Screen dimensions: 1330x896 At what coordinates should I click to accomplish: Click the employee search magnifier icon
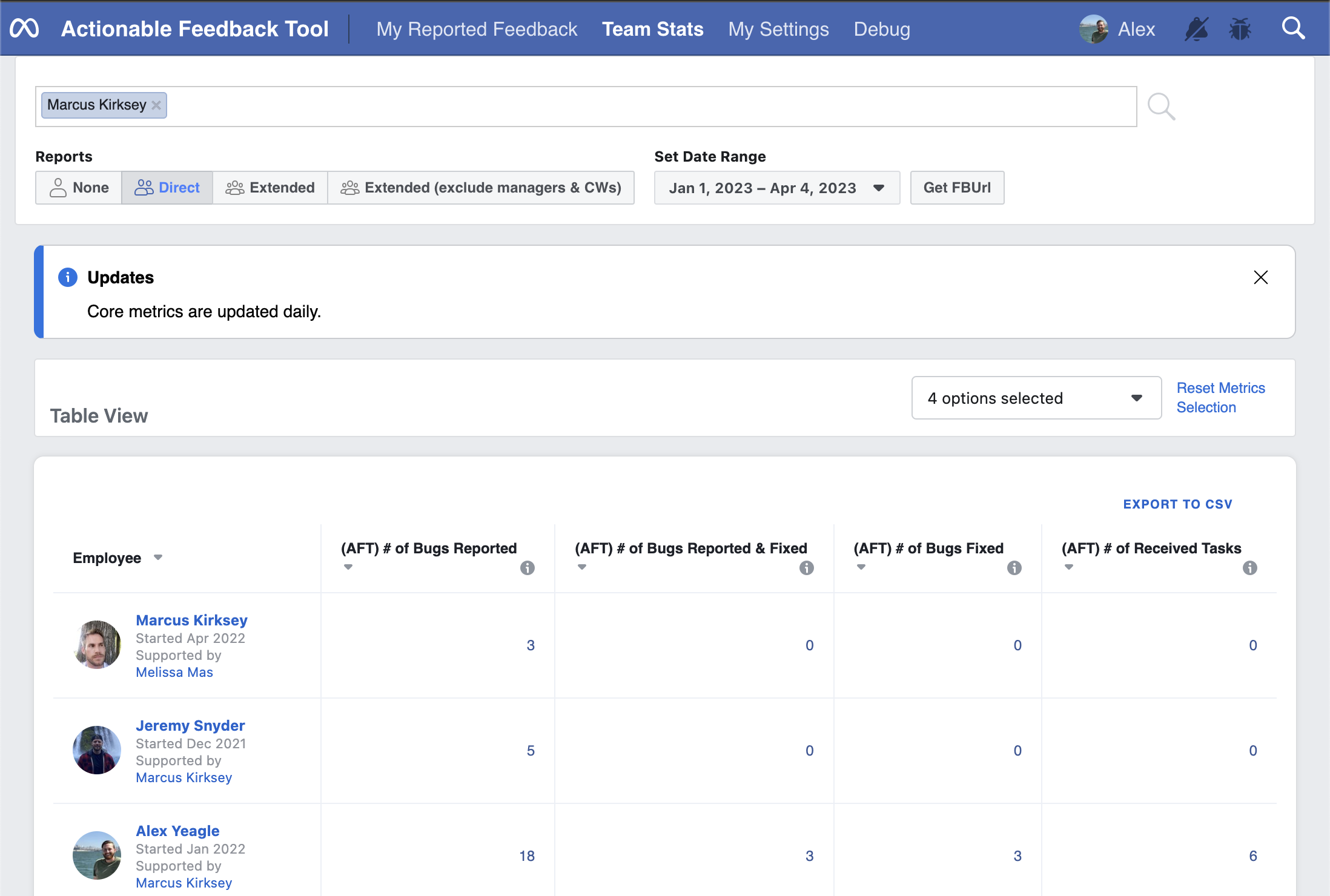(x=1161, y=107)
